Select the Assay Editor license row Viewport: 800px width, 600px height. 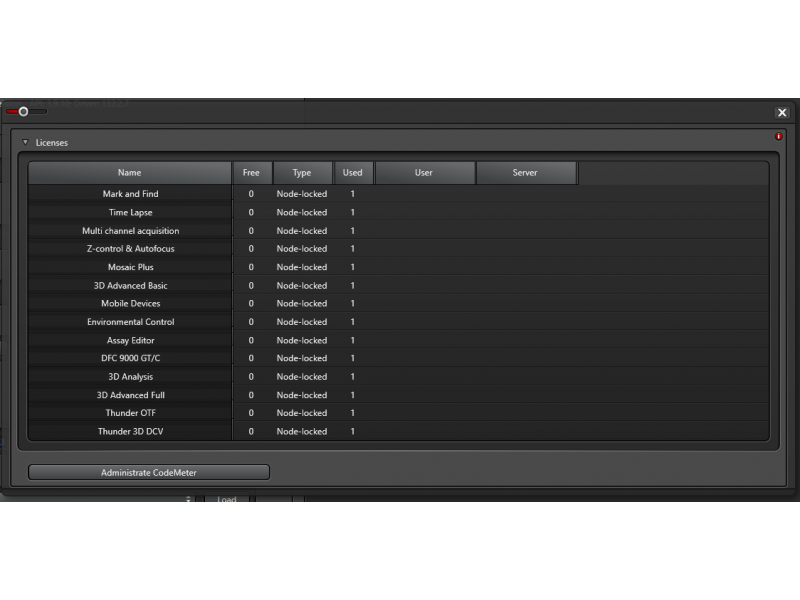tap(398, 340)
